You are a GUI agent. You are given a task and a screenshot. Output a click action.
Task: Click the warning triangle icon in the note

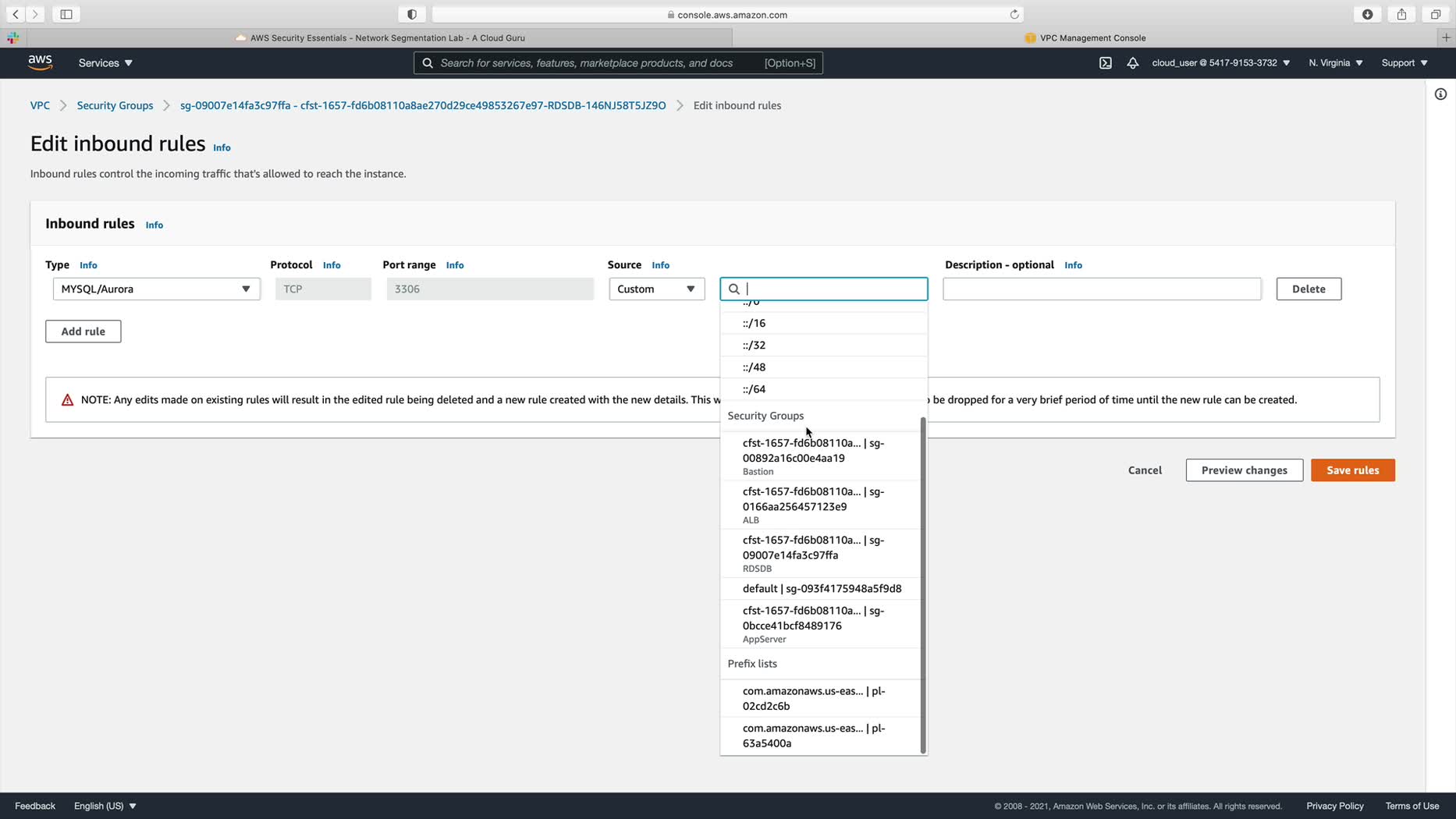(x=67, y=400)
